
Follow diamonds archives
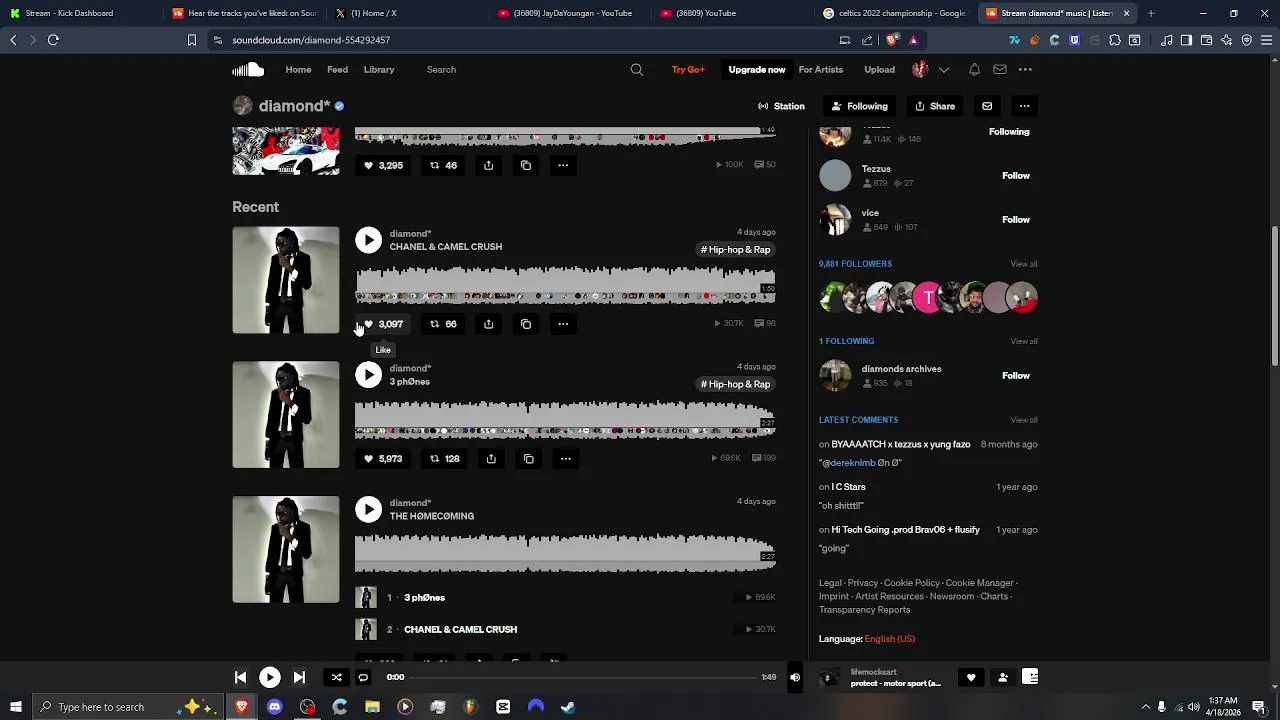click(x=1016, y=376)
